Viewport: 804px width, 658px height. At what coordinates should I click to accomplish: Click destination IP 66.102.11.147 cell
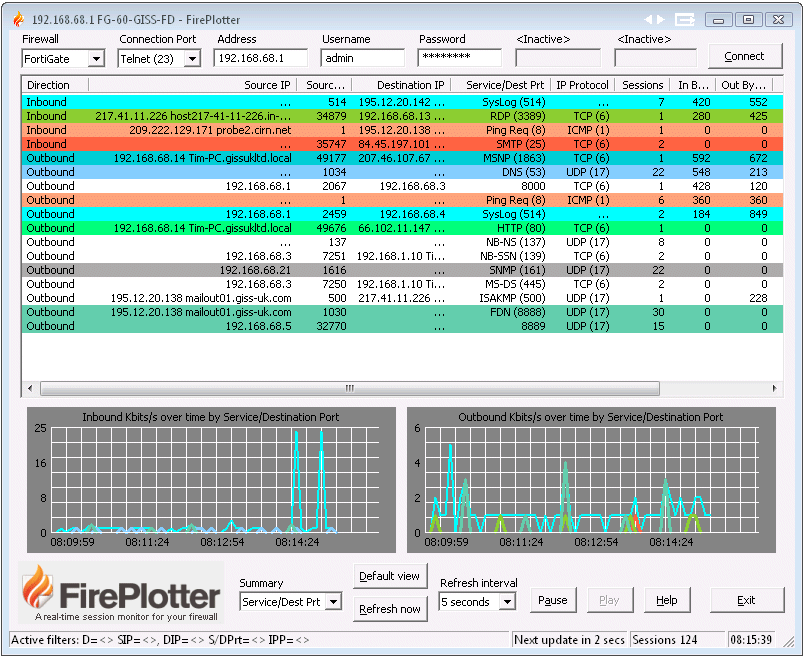point(401,228)
